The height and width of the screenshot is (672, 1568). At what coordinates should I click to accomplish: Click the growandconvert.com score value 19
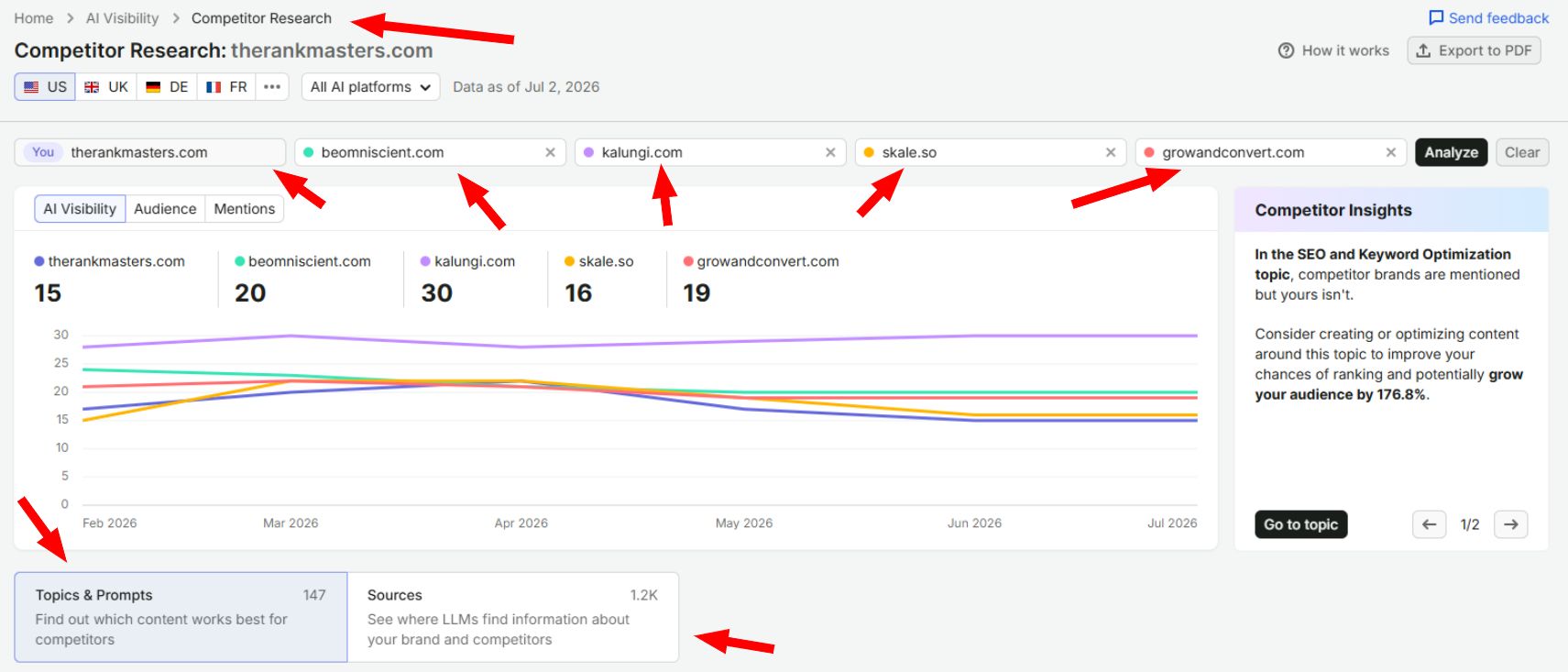(x=696, y=293)
